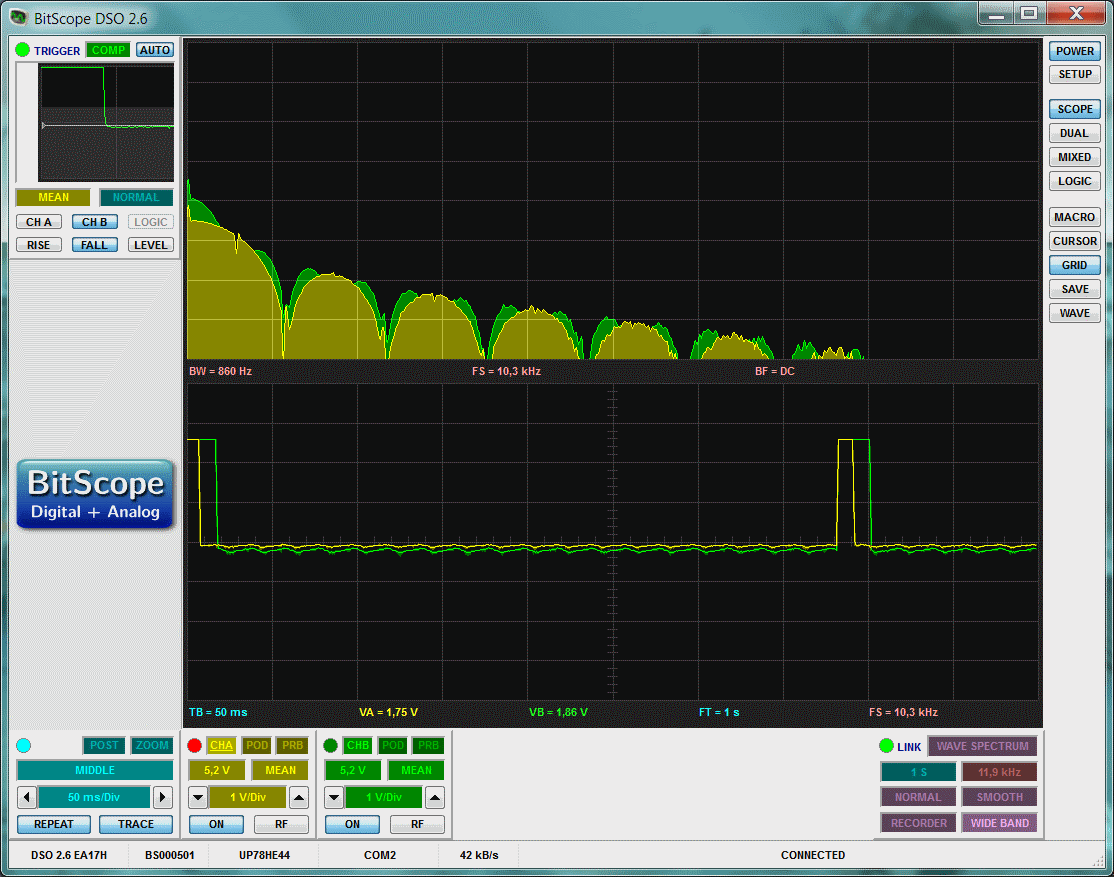Open channel B 1 V/Div selector
Image resolution: width=1114 pixels, height=877 pixels.
click(x=384, y=797)
